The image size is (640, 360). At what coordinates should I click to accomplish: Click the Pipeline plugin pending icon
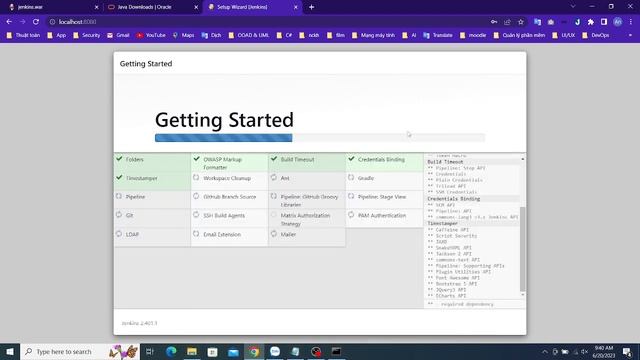[119, 196]
